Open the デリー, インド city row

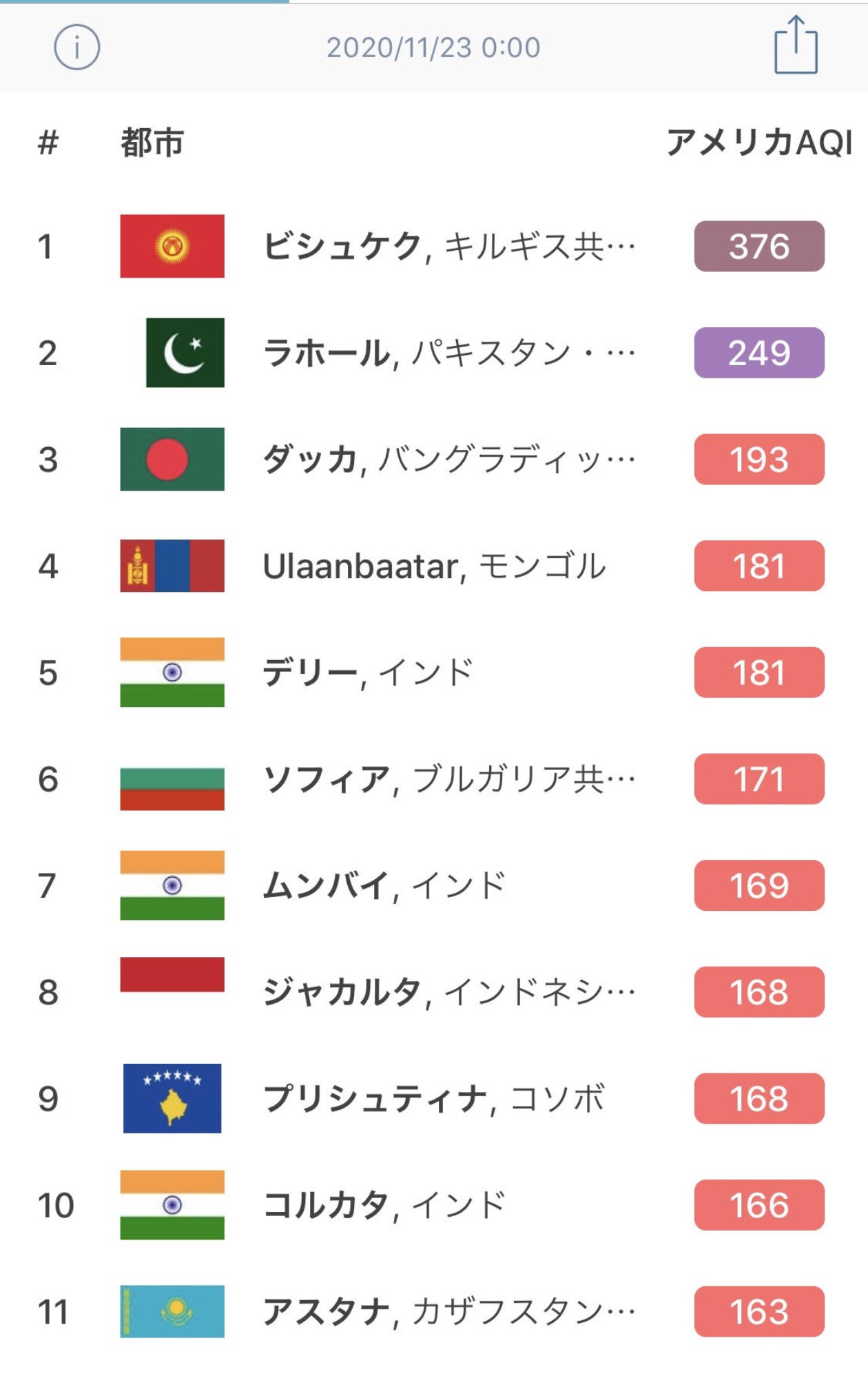click(x=434, y=672)
